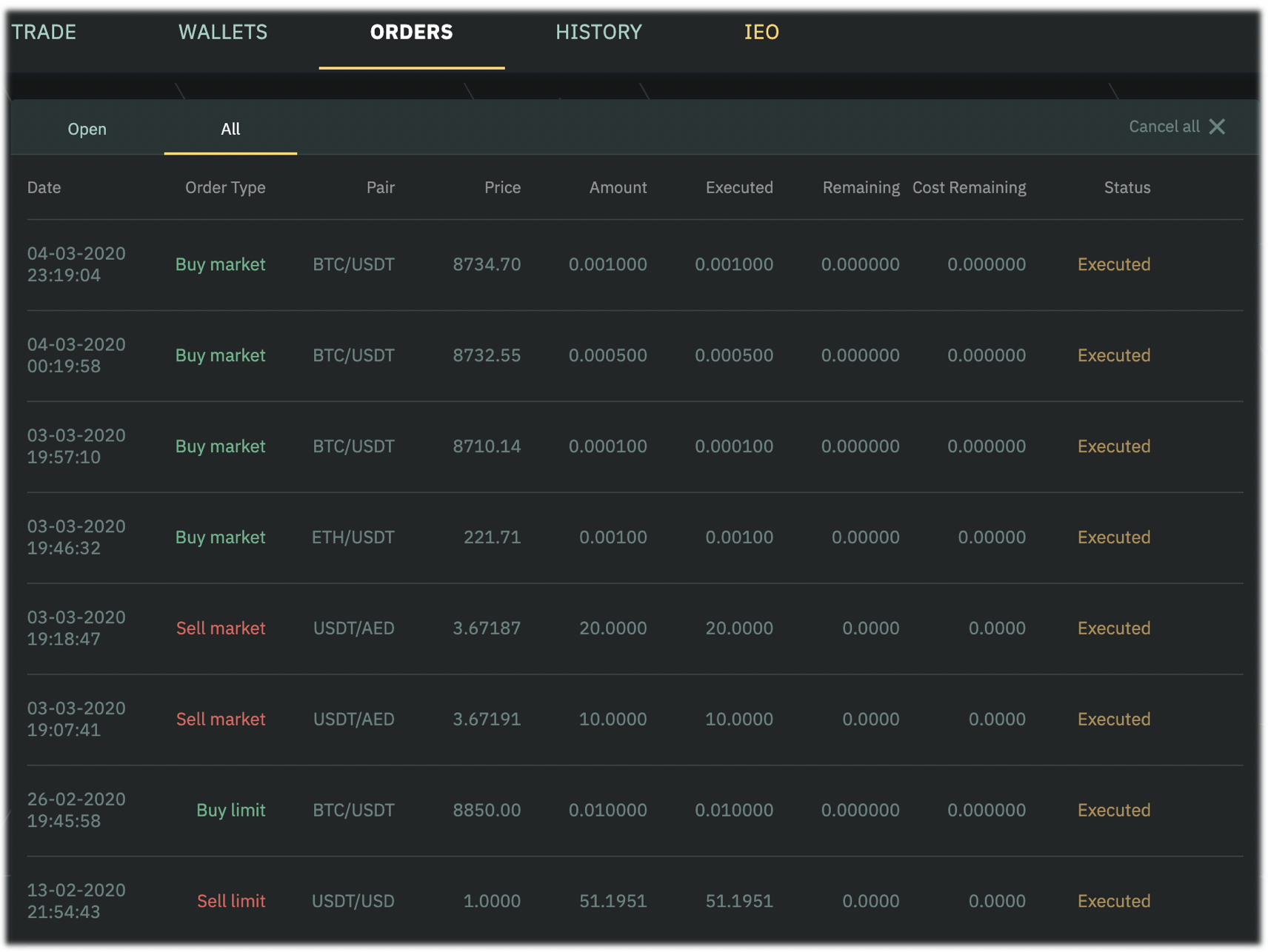Screen dimensions: 1268x952
Task: Click the Amount column header
Action: [618, 187]
